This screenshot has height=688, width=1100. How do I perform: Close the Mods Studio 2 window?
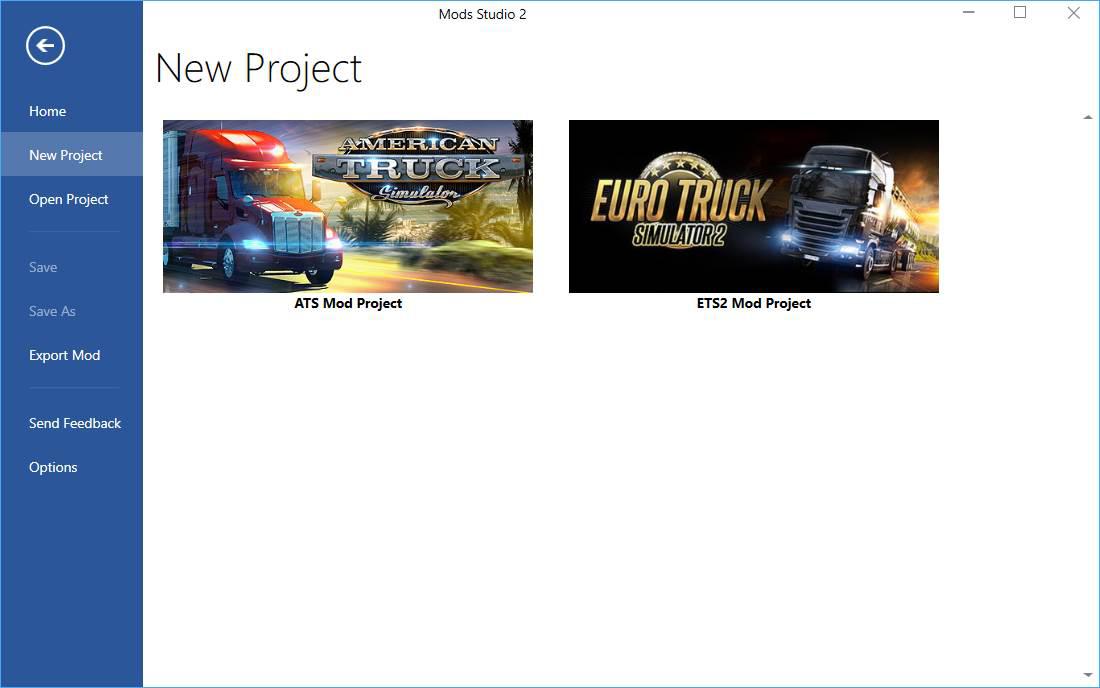coord(1073,13)
